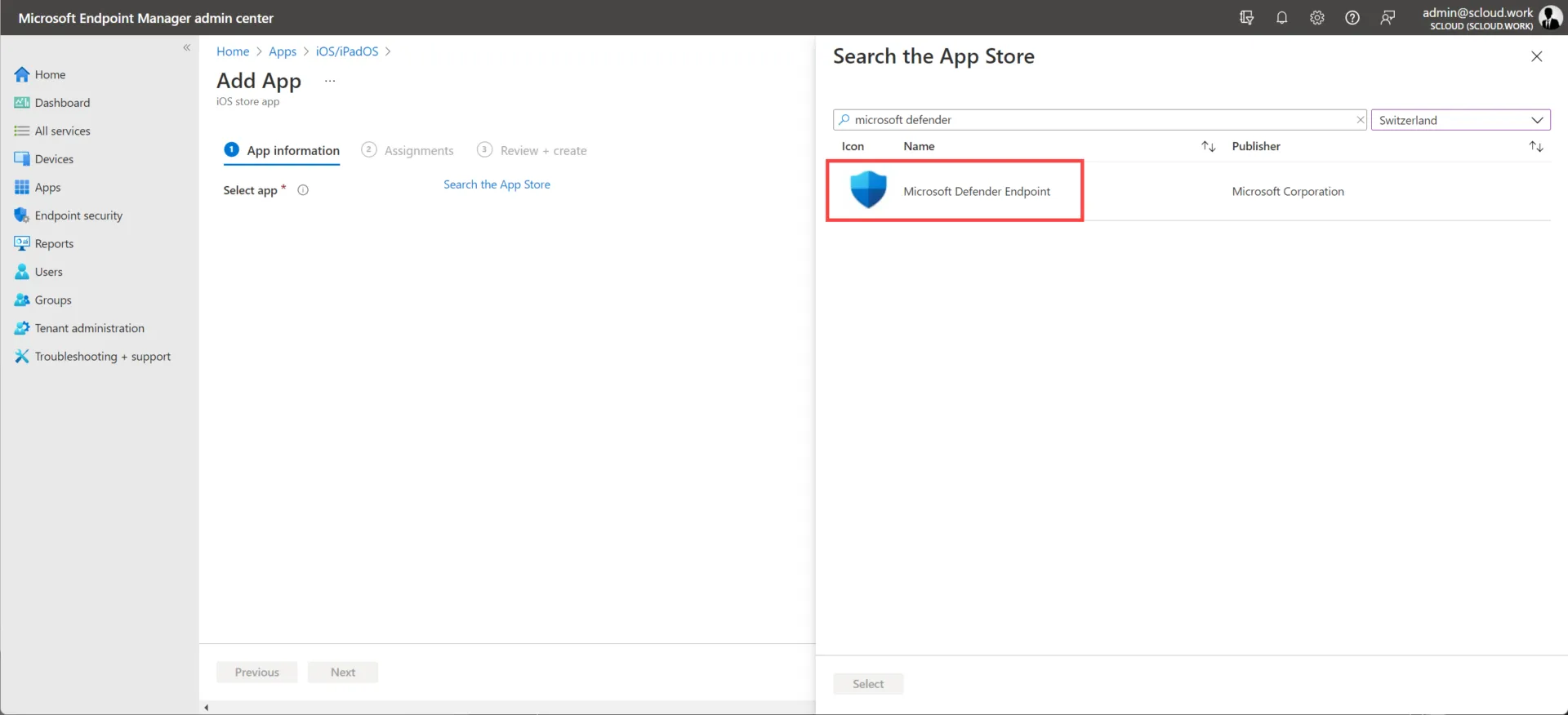Click Microsoft Endpoint Manager admin center title
1568x715 pixels.
(145, 18)
